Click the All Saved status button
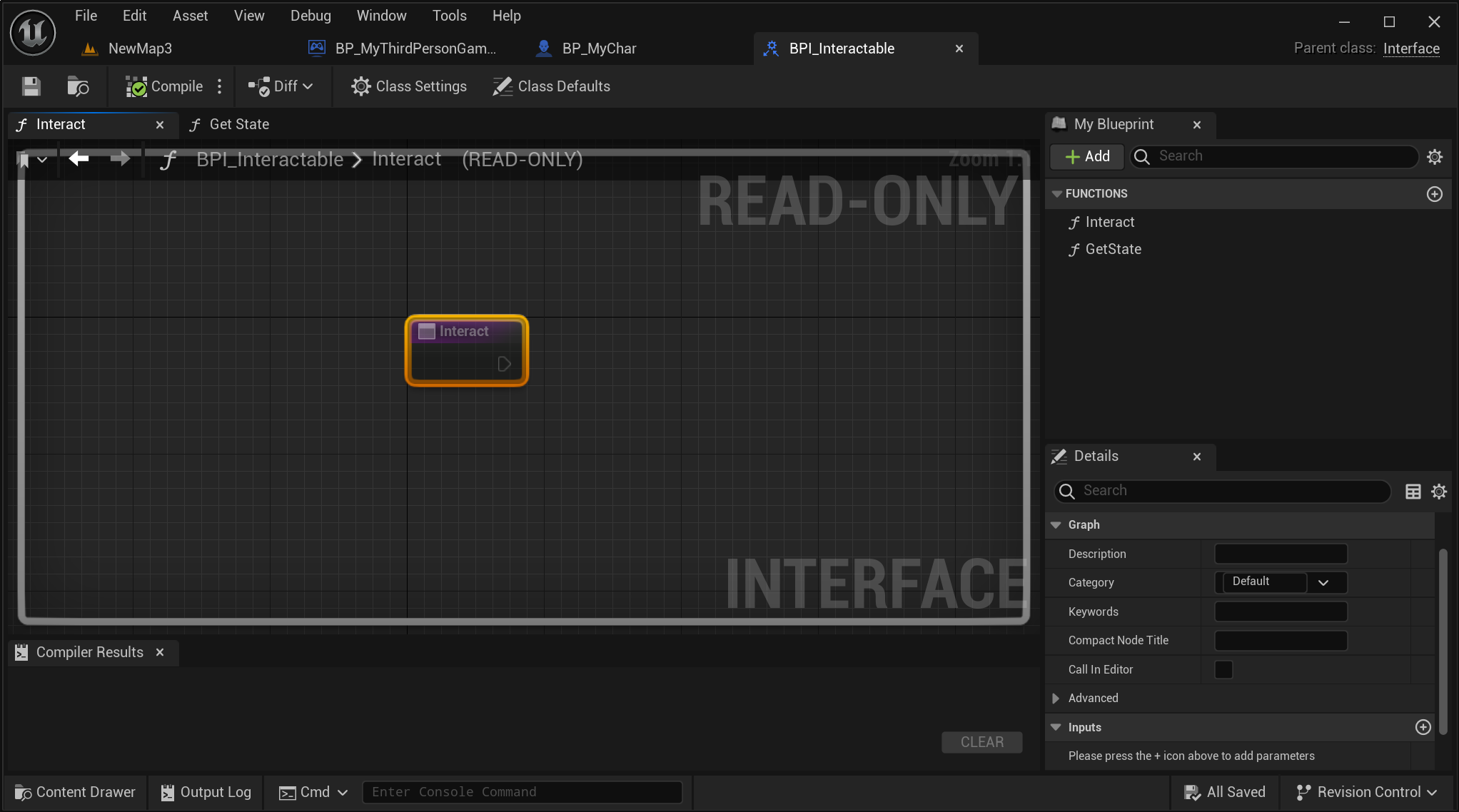Viewport: 1459px width, 812px height. click(x=1224, y=792)
